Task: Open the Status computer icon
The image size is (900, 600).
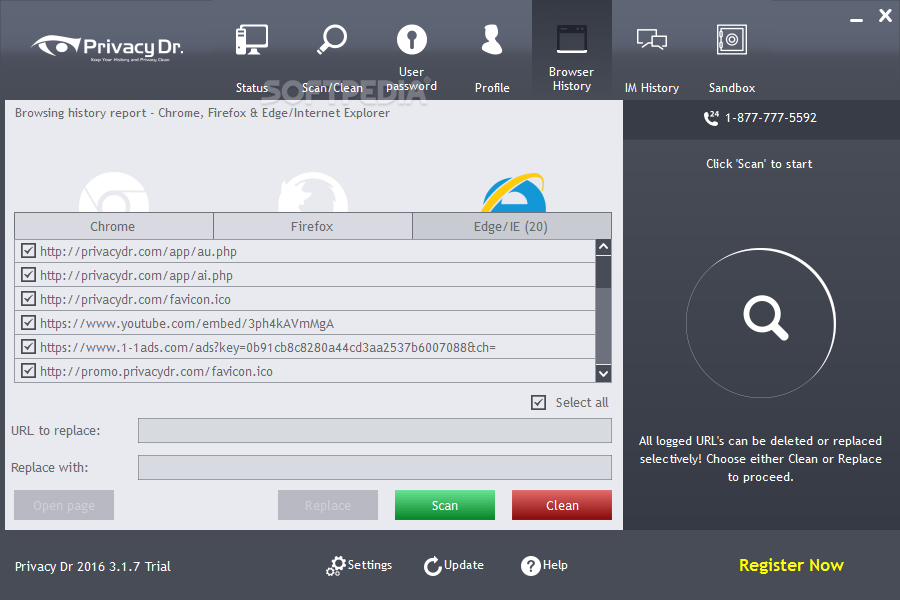Action: point(251,40)
